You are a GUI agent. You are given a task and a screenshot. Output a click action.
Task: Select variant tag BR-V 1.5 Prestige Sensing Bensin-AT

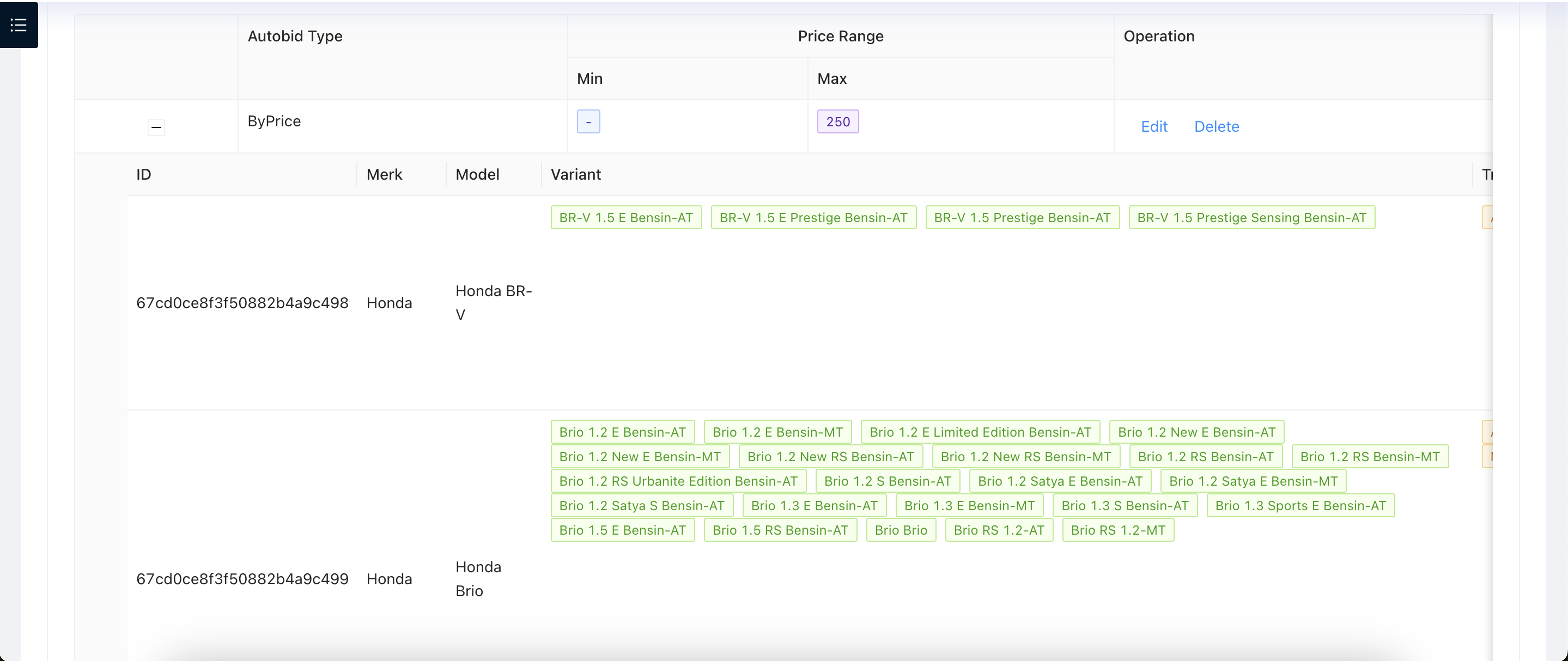point(1251,217)
